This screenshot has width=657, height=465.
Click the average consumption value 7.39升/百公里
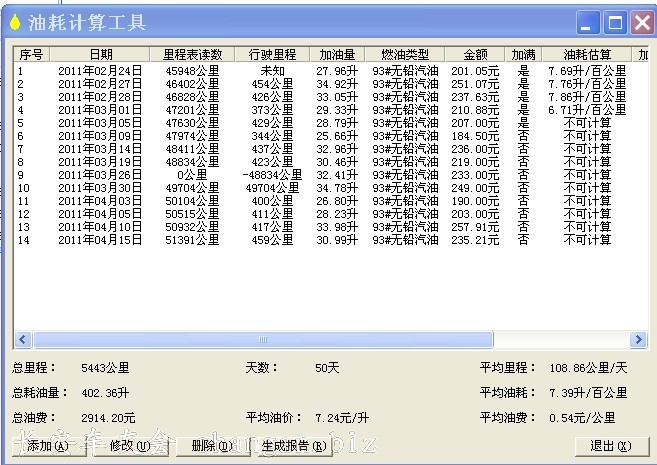point(588,393)
